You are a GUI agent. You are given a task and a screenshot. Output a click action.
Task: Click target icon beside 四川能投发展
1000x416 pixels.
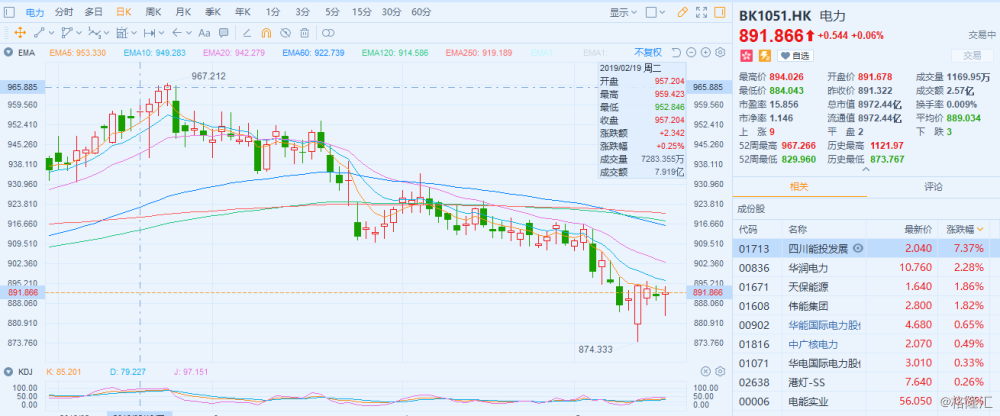[x=858, y=248]
